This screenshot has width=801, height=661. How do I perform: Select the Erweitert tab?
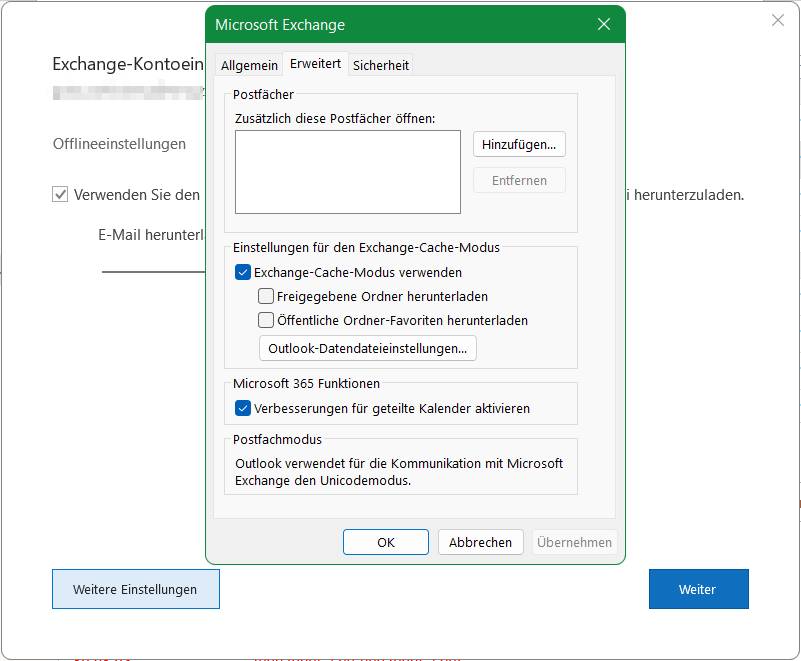pyautogui.click(x=313, y=63)
